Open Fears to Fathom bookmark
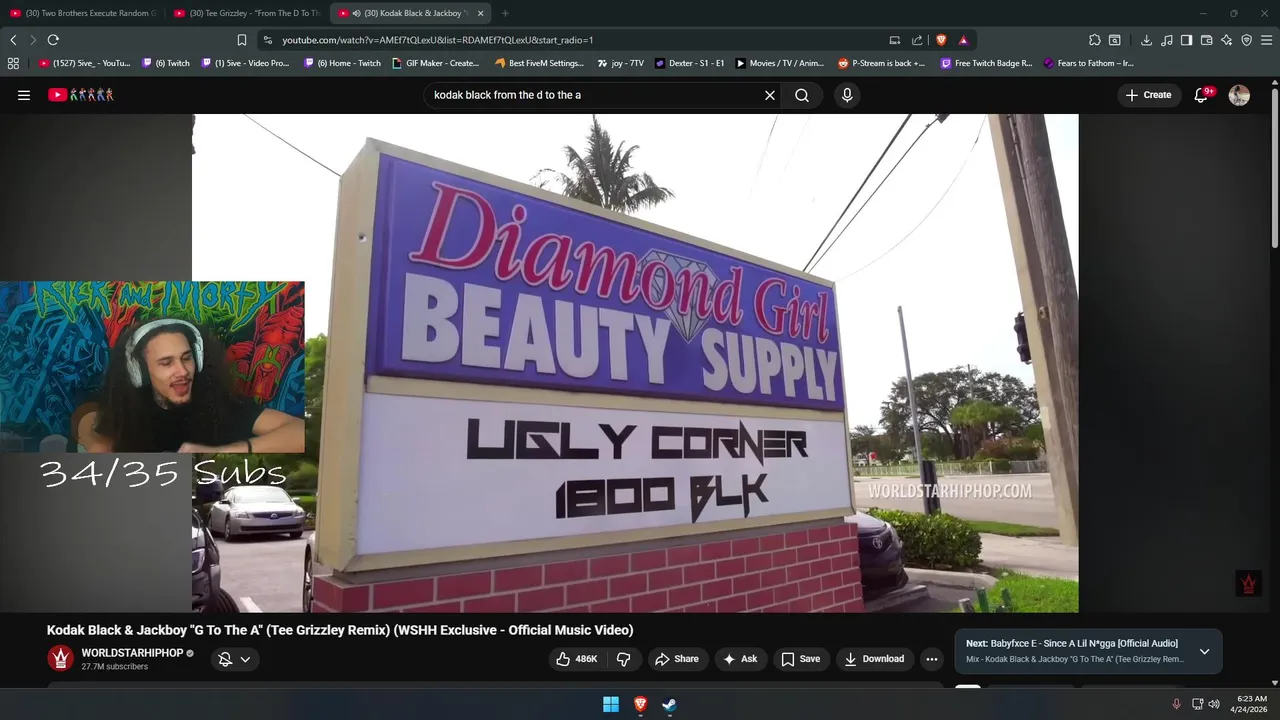This screenshot has width=1280, height=720. coord(1088,63)
